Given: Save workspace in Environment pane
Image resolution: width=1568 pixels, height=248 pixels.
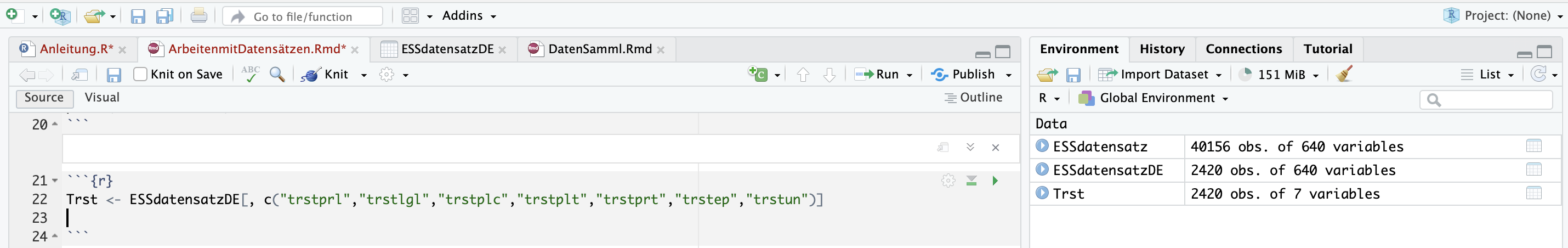Looking at the screenshot, I should [1073, 75].
